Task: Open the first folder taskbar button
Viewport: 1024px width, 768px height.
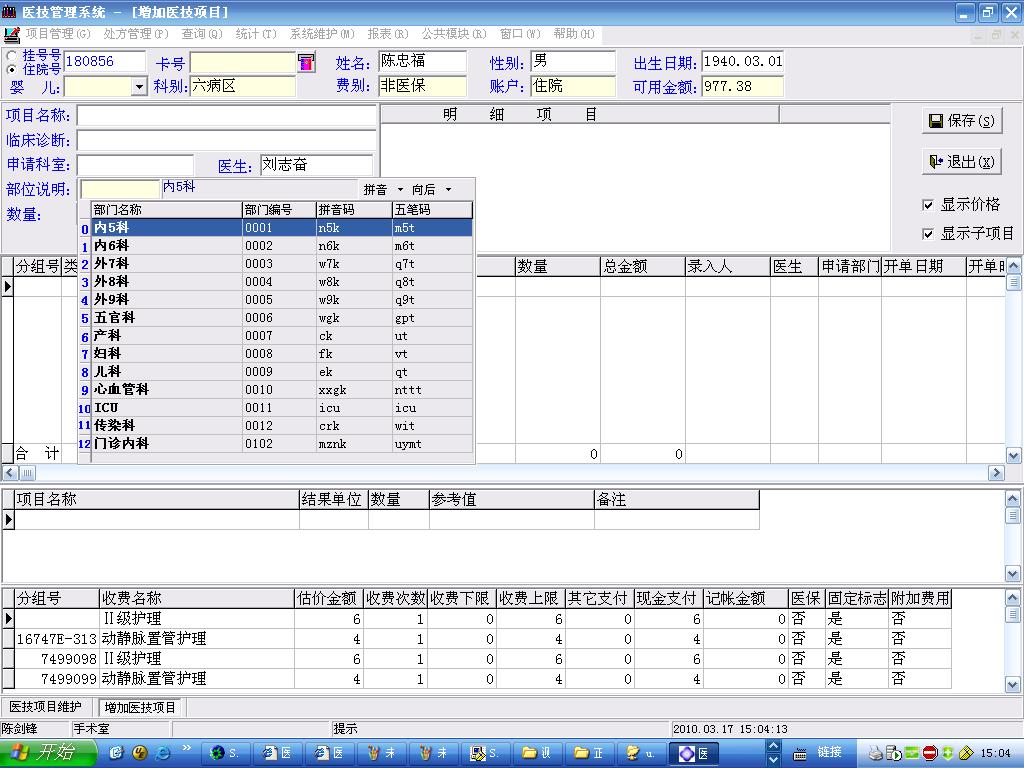Action: [x=537, y=754]
